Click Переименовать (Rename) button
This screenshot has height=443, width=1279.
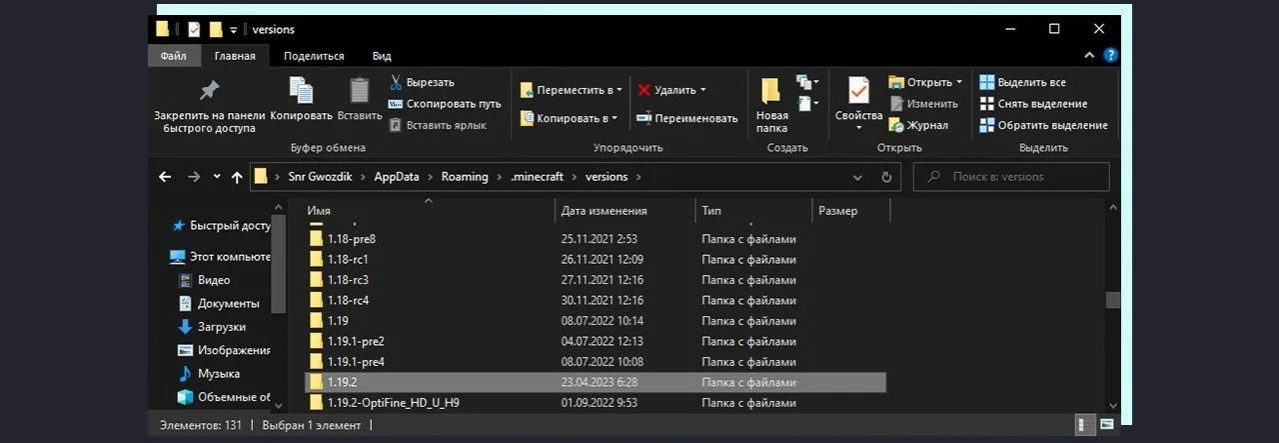(x=687, y=118)
